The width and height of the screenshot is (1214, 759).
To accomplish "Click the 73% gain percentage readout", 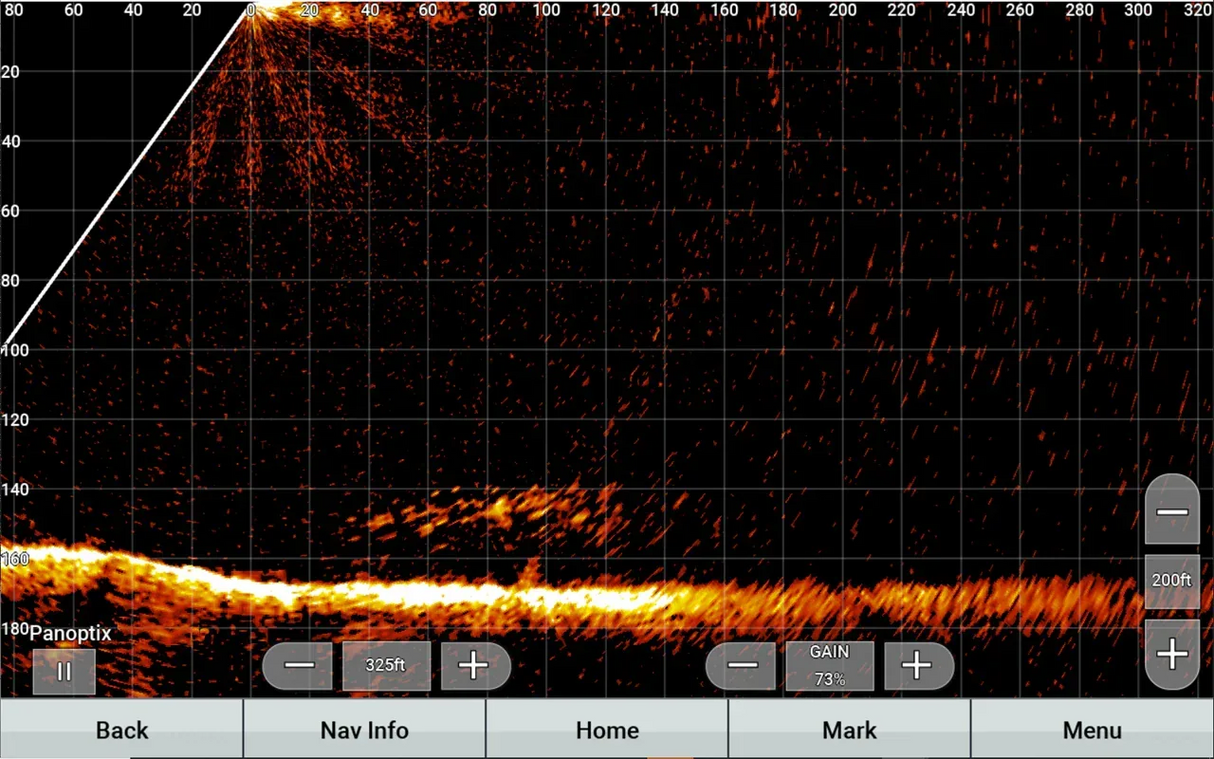I will coord(829,678).
